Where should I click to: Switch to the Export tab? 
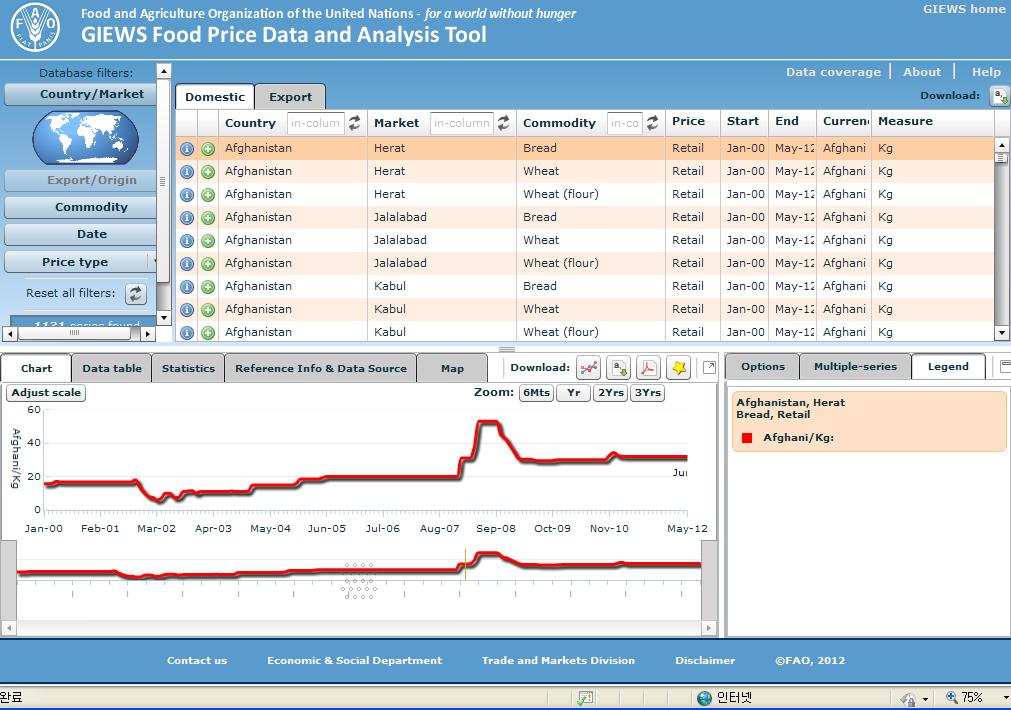pyautogui.click(x=290, y=97)
